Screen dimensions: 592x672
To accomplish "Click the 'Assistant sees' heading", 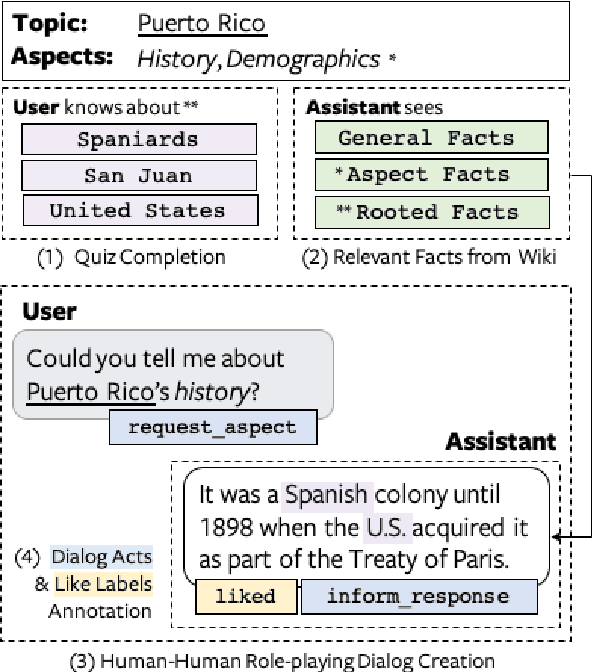I will click(x=375, y=107).
